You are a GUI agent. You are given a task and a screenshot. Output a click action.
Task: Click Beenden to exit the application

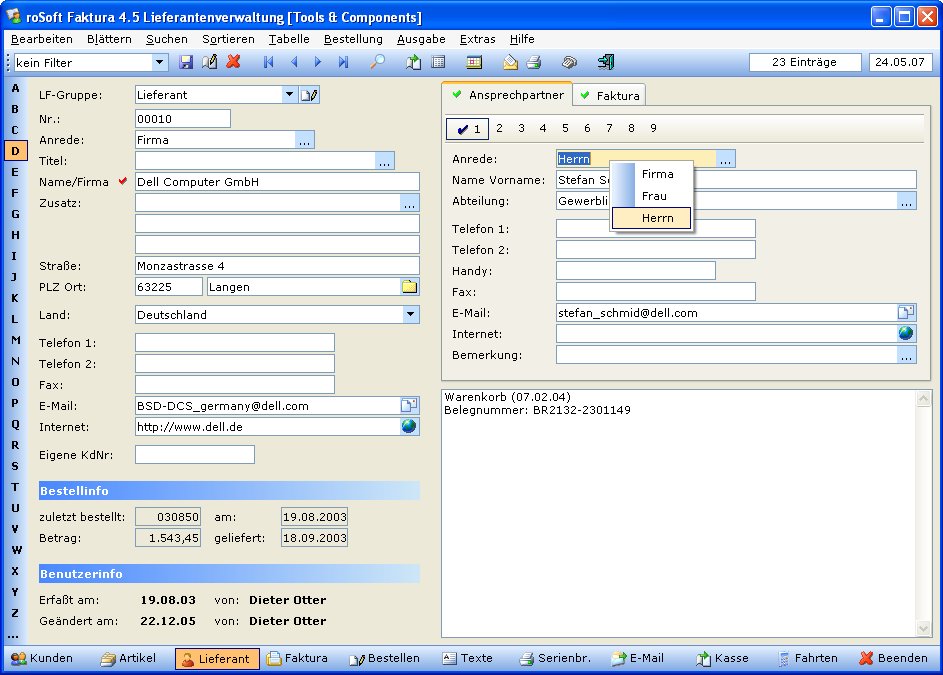point(893,659)
